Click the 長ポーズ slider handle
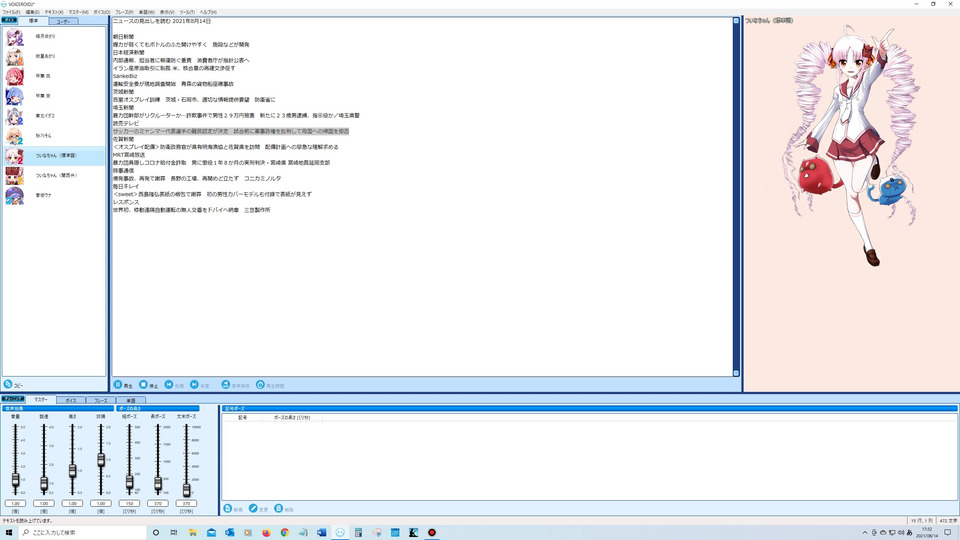 click(x=158, y=484)
